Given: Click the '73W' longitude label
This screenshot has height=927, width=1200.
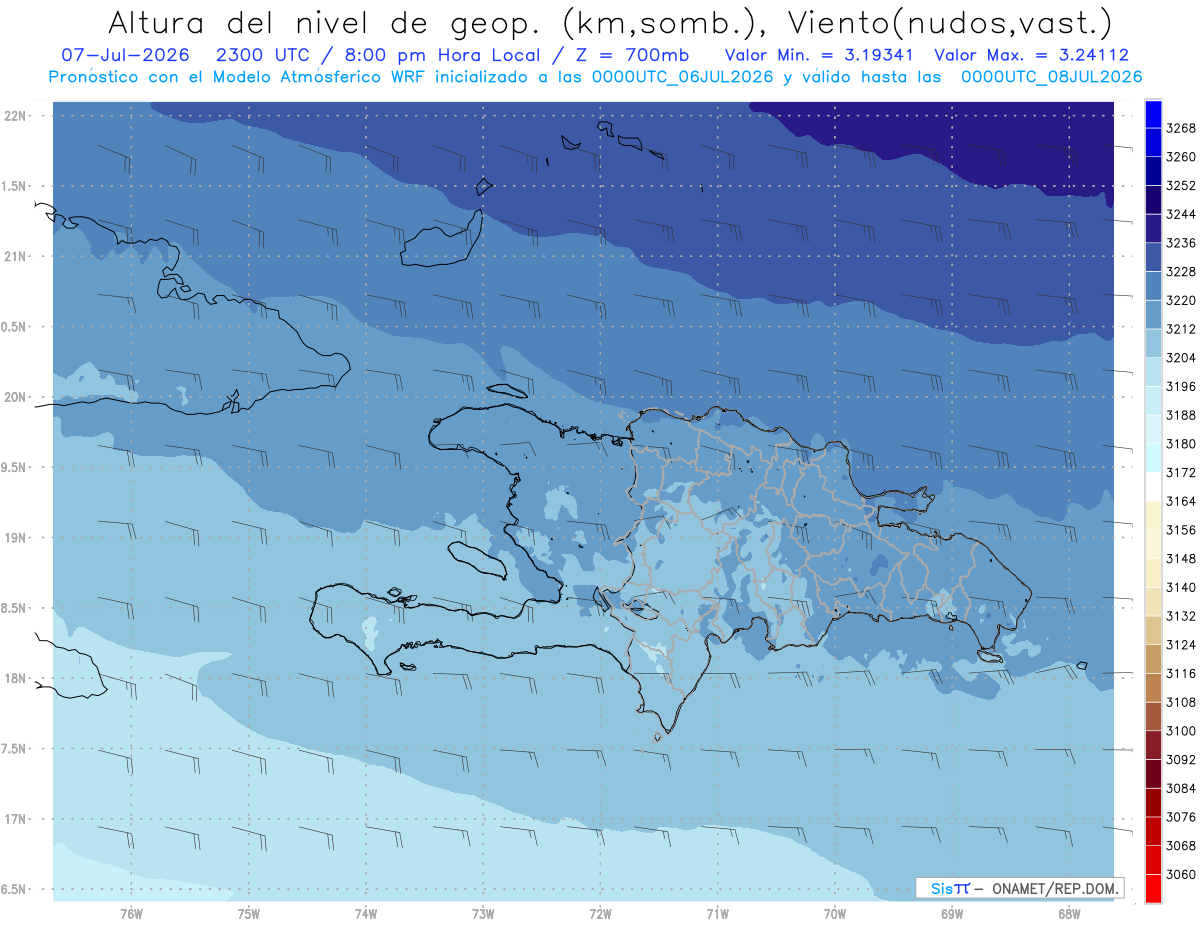Looking at the screenshot, I should tap(483, 913).
